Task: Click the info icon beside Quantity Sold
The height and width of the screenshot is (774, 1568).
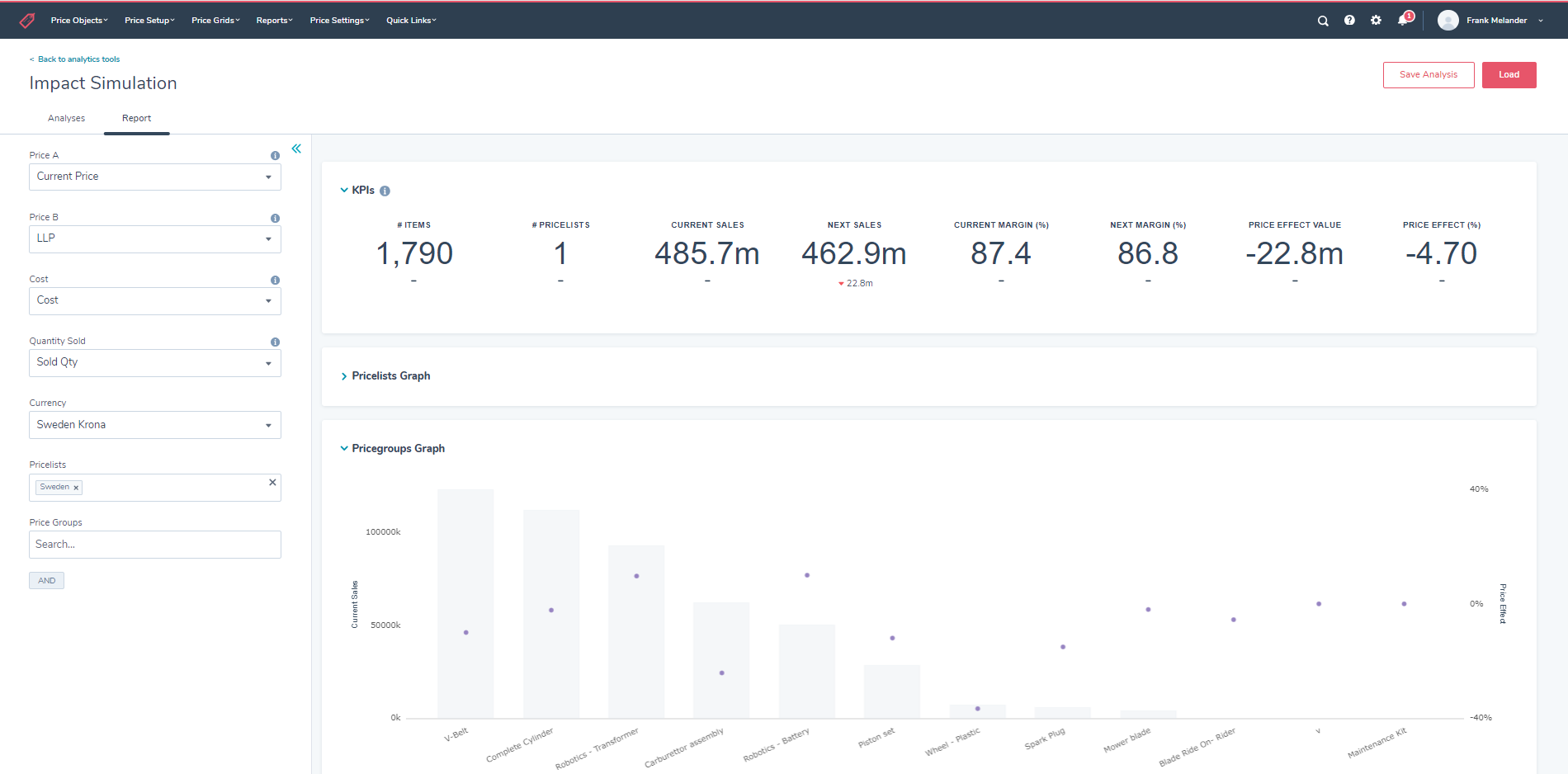Action: pos(275,342)
